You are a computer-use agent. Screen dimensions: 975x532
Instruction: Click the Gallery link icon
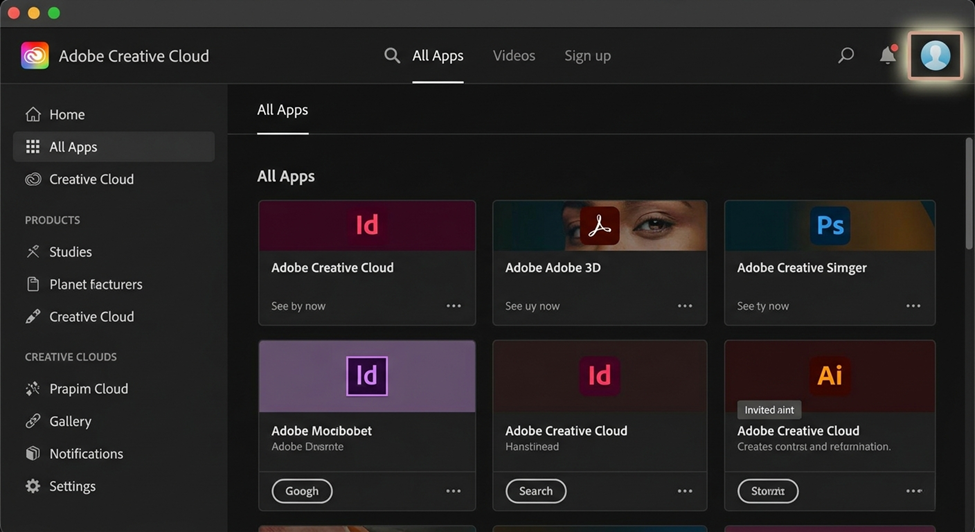coord(33,421)
